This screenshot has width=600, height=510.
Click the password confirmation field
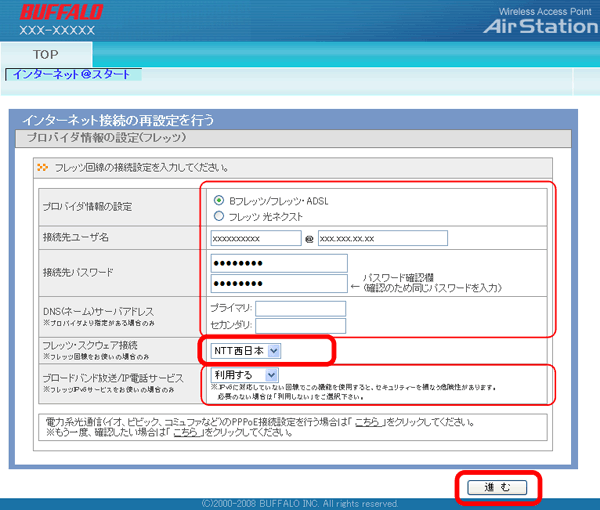[x=279, y=284]
